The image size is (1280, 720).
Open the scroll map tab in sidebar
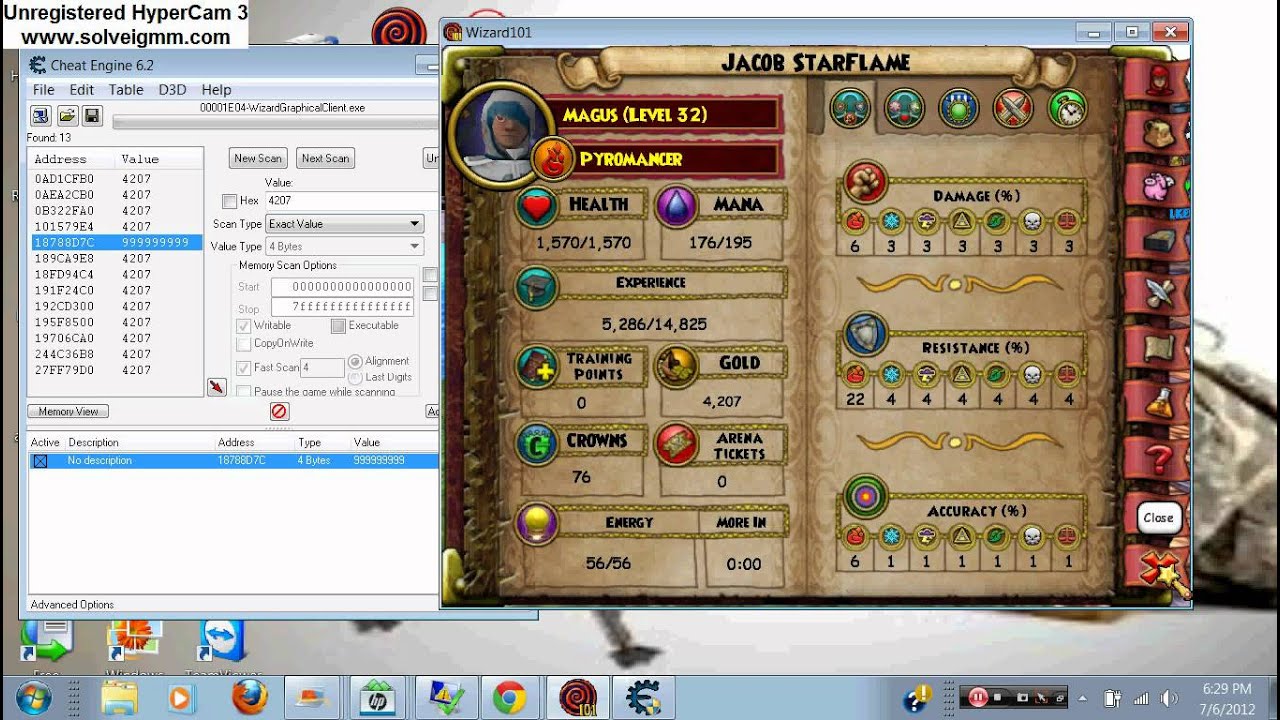(x=1157, y=348)
